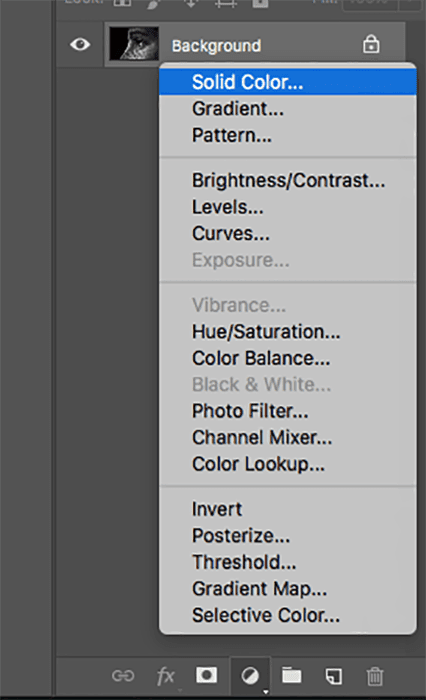The width and height of the screenshot is (426, 700).
Task: Select the Background layer thumbnail
Action: pyautogui.click(x=134, y=44)
